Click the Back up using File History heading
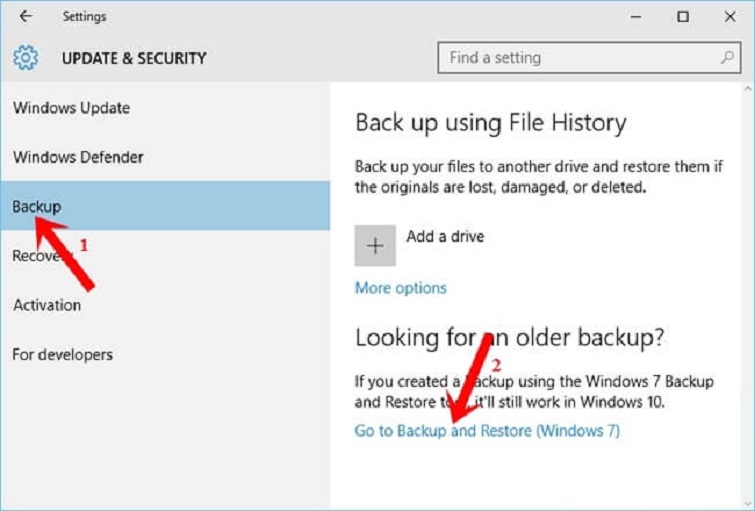This screenshot has height=511, width=755. click(490, 123)
